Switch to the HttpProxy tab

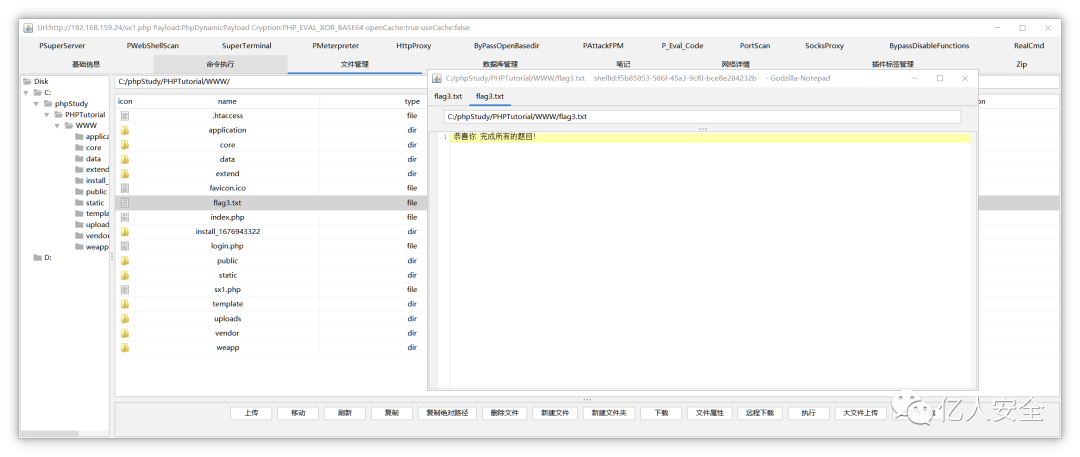click(x=414, y=46)
